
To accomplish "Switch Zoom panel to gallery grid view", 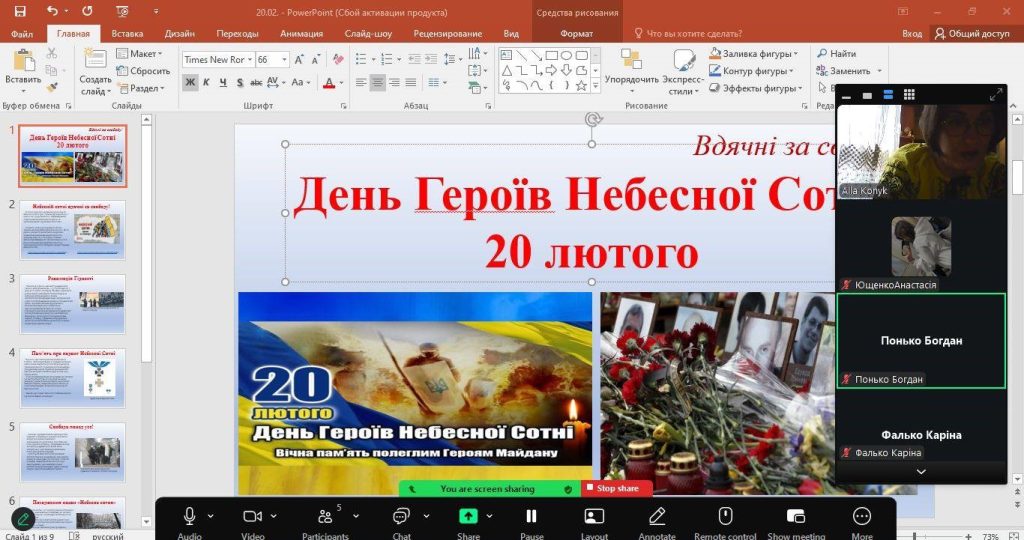I will pos(909,95).
